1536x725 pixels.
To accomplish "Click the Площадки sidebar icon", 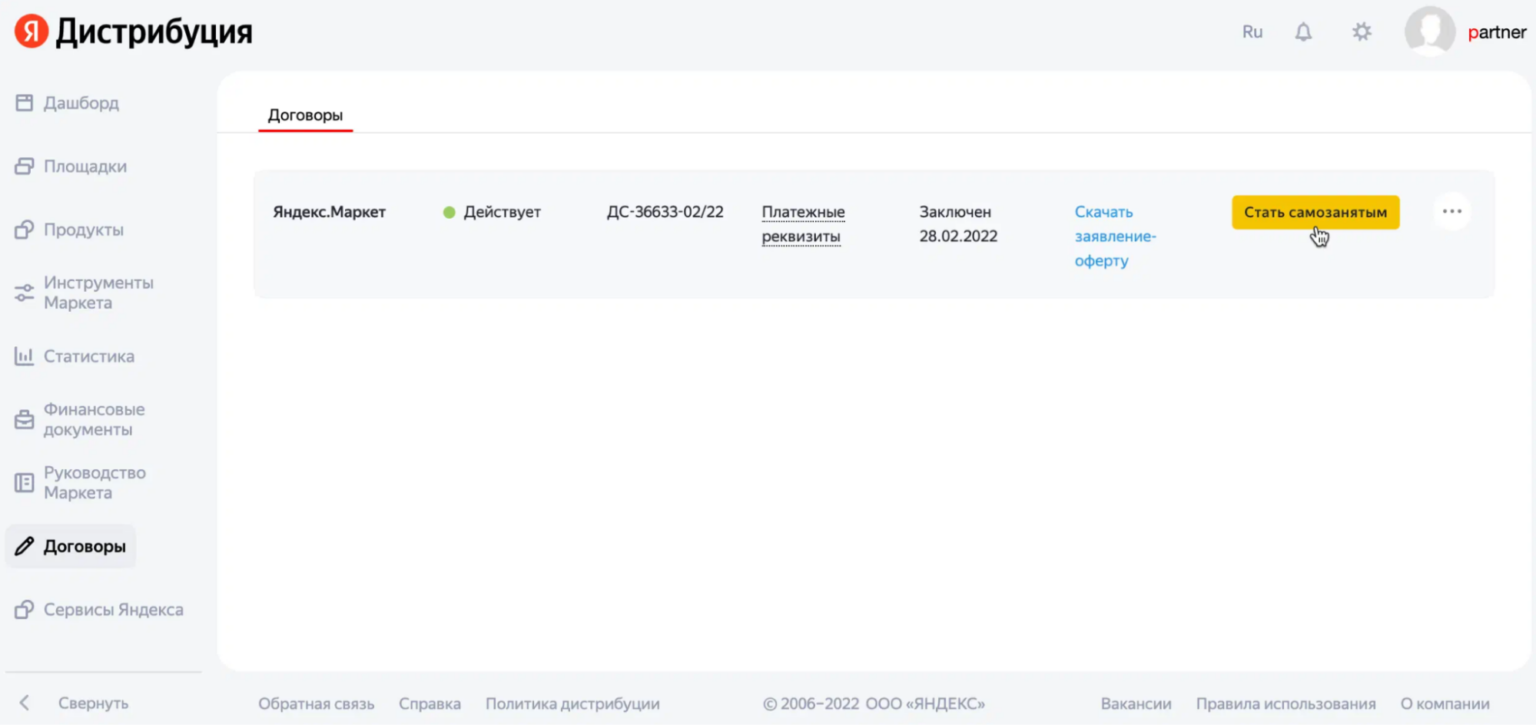I will point(24,166).
